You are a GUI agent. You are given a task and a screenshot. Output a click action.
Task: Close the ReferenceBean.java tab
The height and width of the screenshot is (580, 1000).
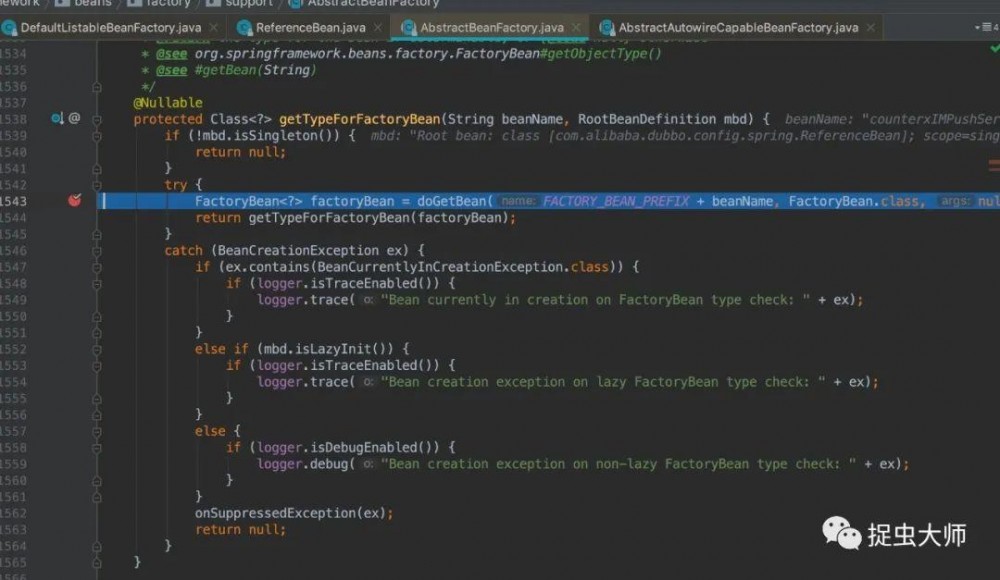[x=378, y=27]
